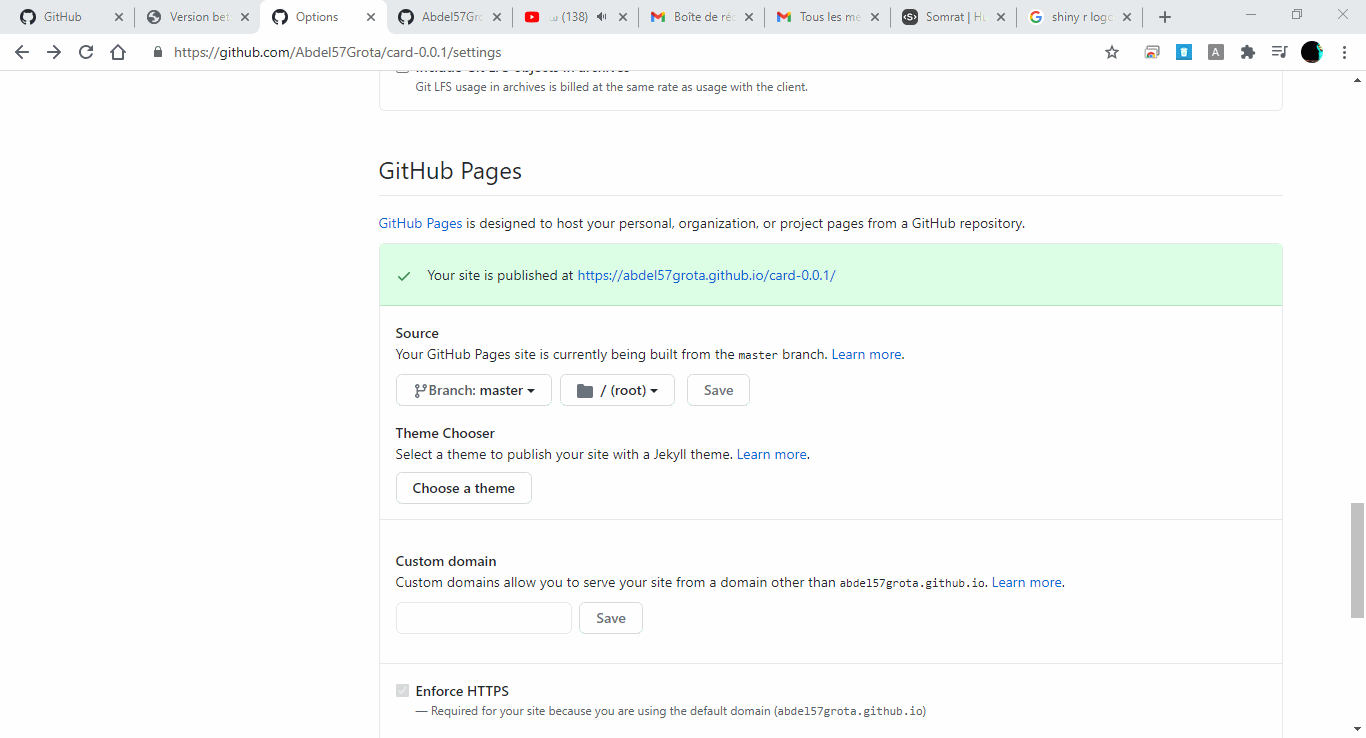
Task: View site security lock info
Action: pyautogui.click(x=158, y=52)
